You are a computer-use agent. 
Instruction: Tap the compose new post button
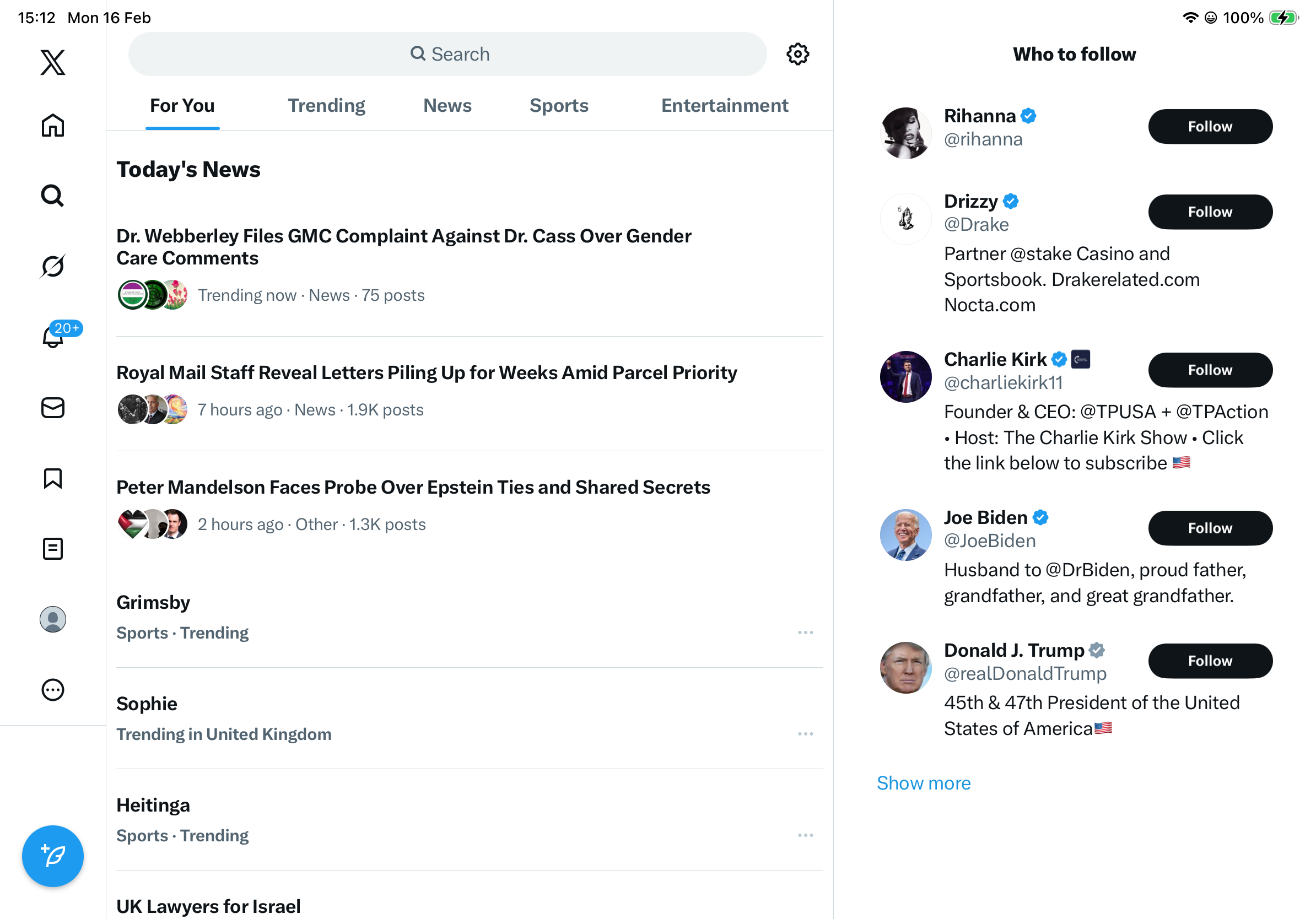53,856
